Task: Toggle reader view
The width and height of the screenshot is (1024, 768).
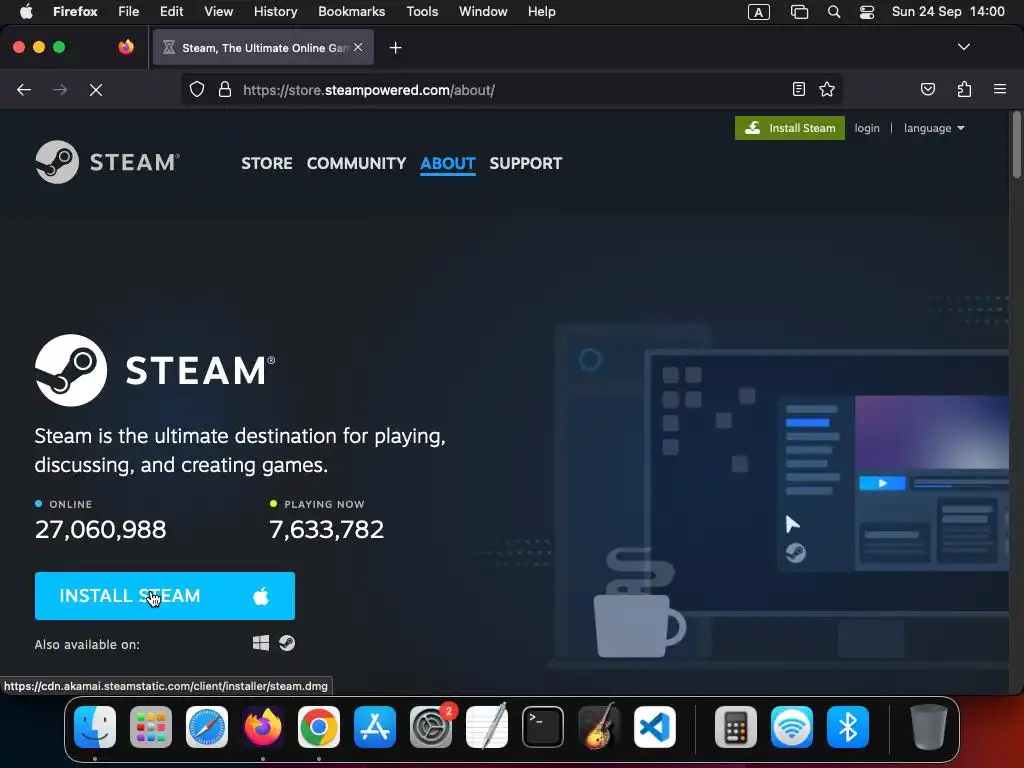Action: 798,89
